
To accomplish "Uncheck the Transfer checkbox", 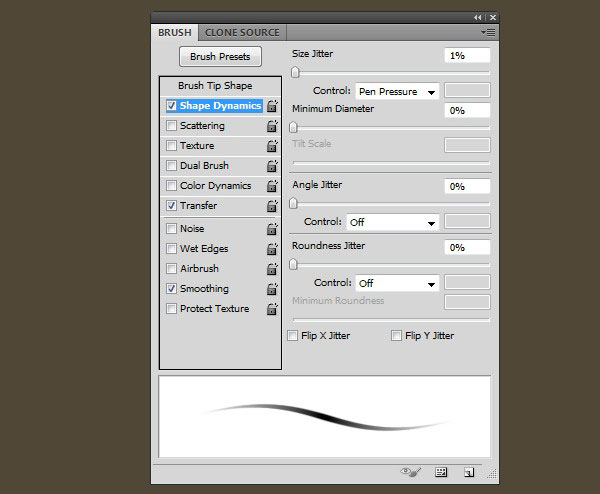I will point(171,205).
